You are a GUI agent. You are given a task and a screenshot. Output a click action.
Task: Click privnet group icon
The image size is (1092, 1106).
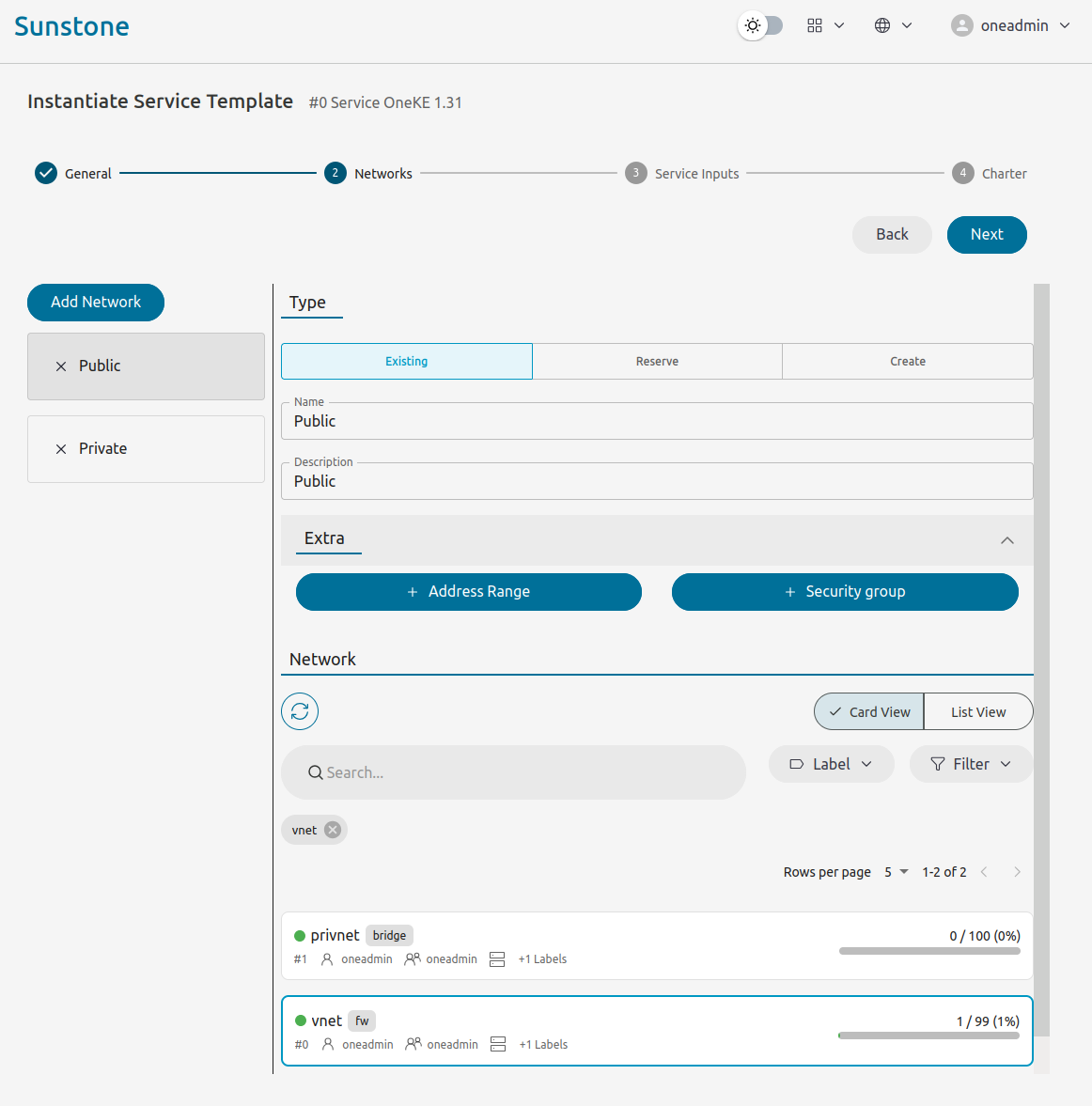point(412,959)
